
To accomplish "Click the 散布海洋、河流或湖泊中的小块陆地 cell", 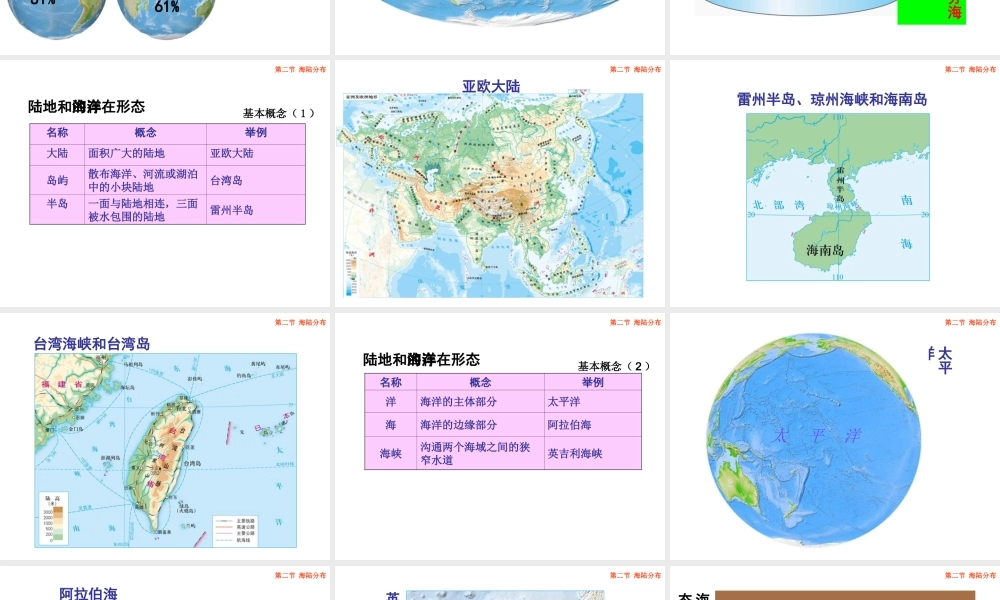I will [145, 180].
